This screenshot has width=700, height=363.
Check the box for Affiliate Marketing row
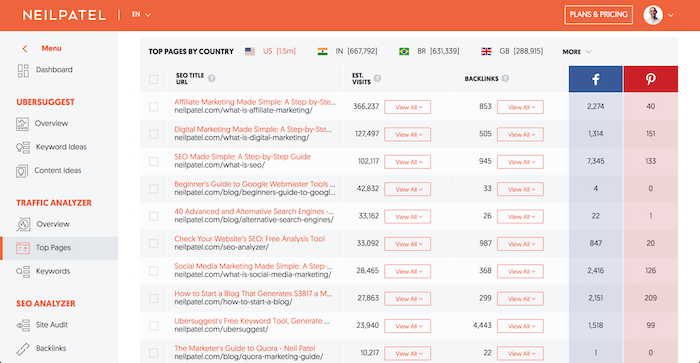coord(154,107)
